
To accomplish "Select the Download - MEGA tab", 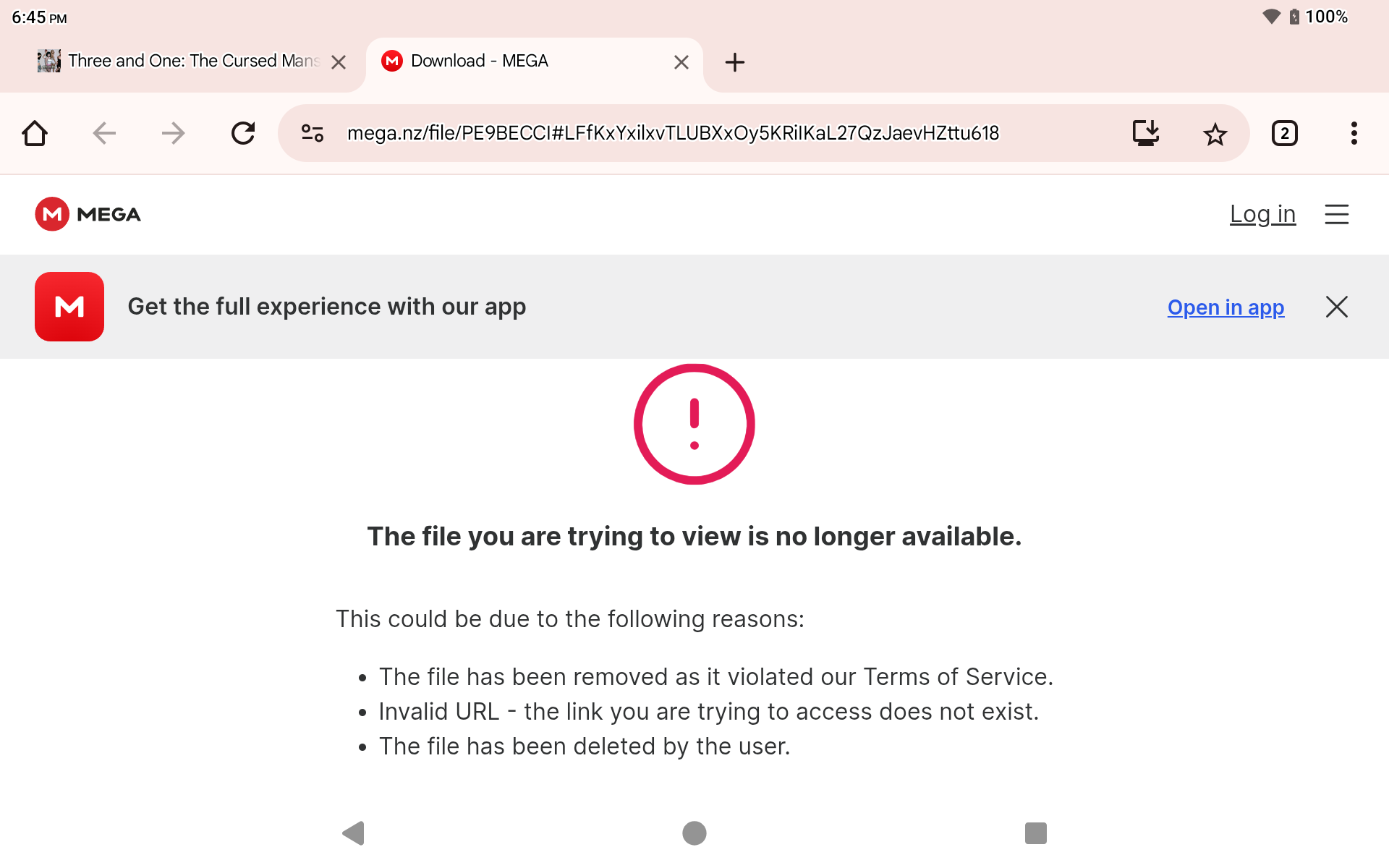I will [506, 61].
